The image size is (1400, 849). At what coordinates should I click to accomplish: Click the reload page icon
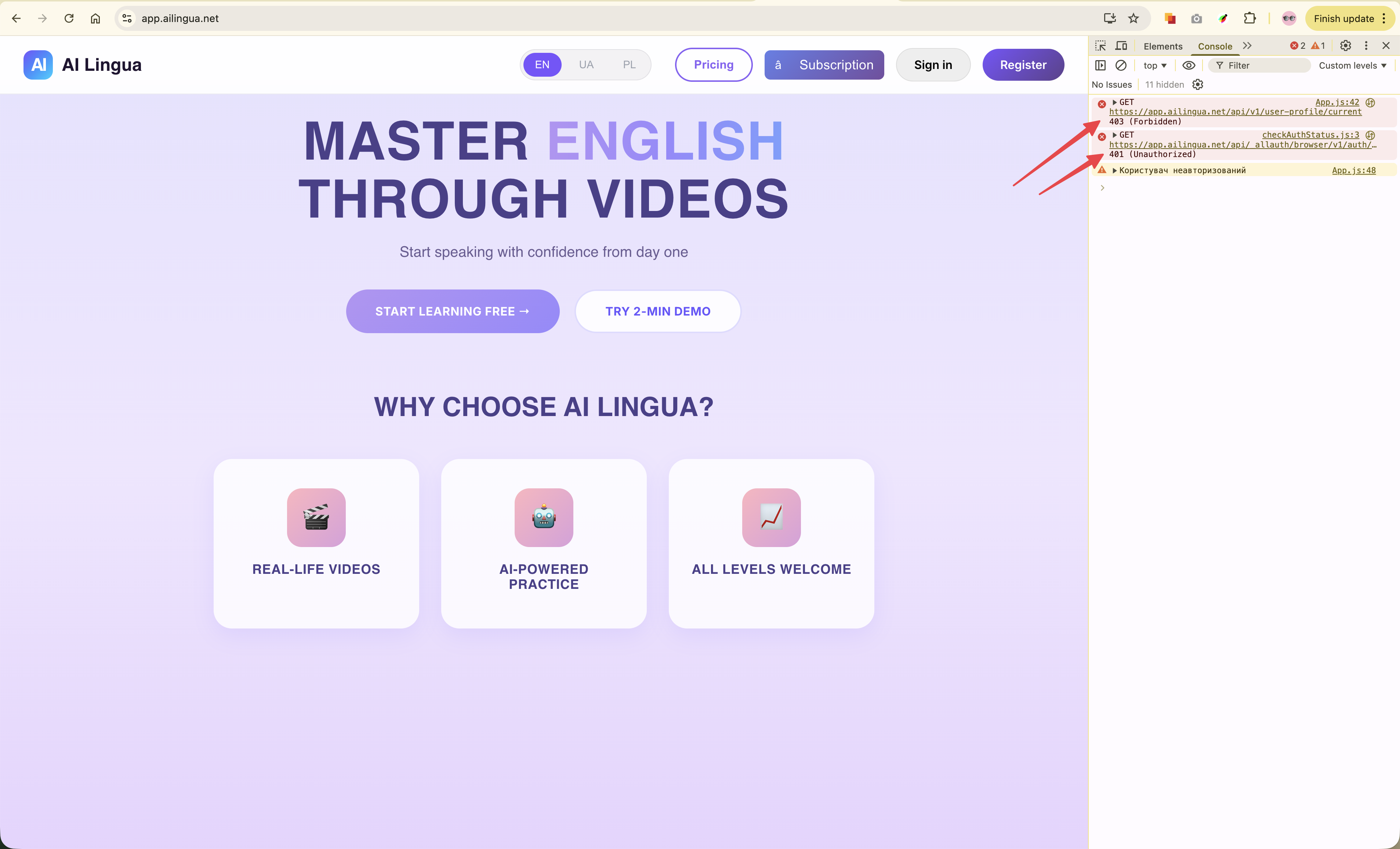click(x=69, y=18)
